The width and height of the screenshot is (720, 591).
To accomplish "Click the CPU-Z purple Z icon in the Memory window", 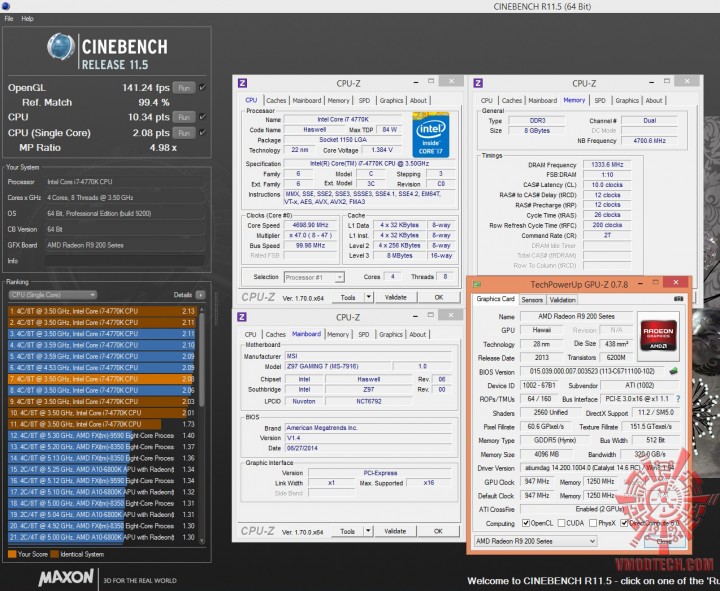I will tap(478, 83).
